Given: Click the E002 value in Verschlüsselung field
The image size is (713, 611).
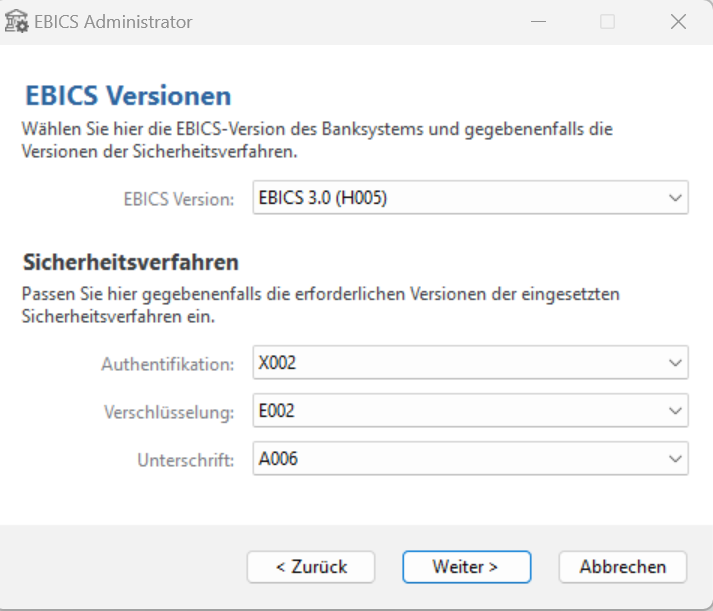Looking at the screenshot, I should click(x=277, y=411).
